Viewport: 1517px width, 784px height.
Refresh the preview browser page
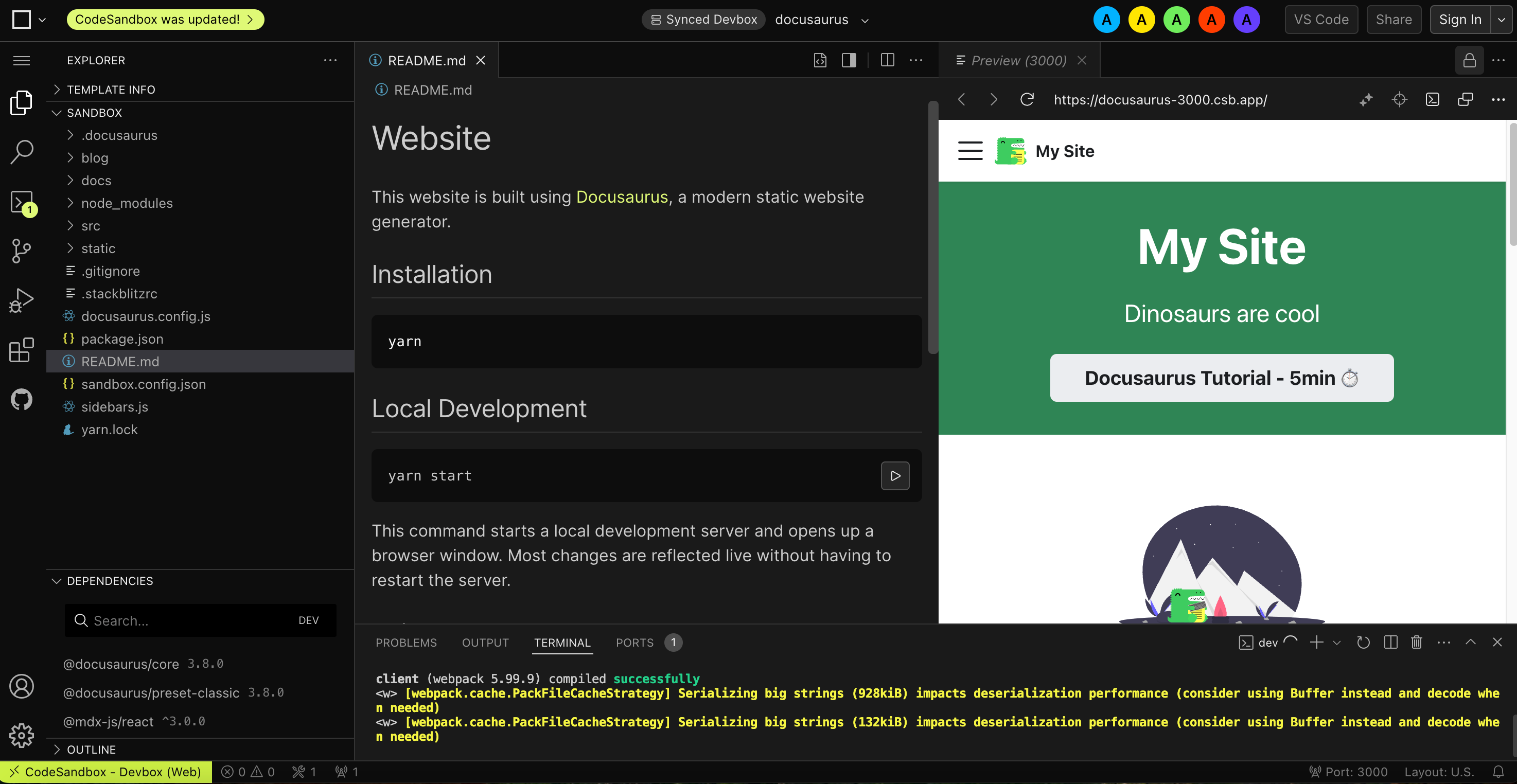[x=1027, y=99]
